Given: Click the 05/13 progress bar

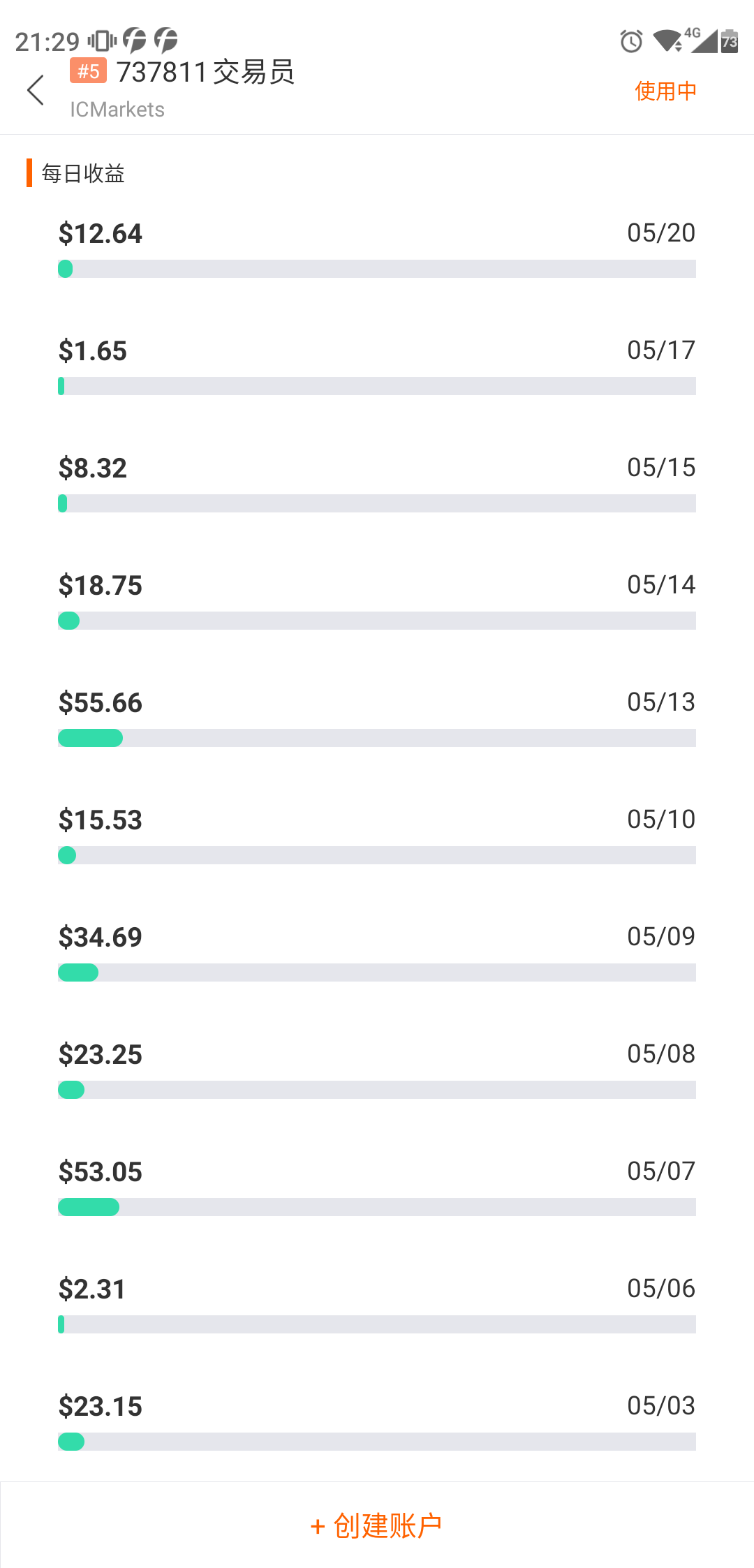Looking at the screenshot, I should pos(376,738).
